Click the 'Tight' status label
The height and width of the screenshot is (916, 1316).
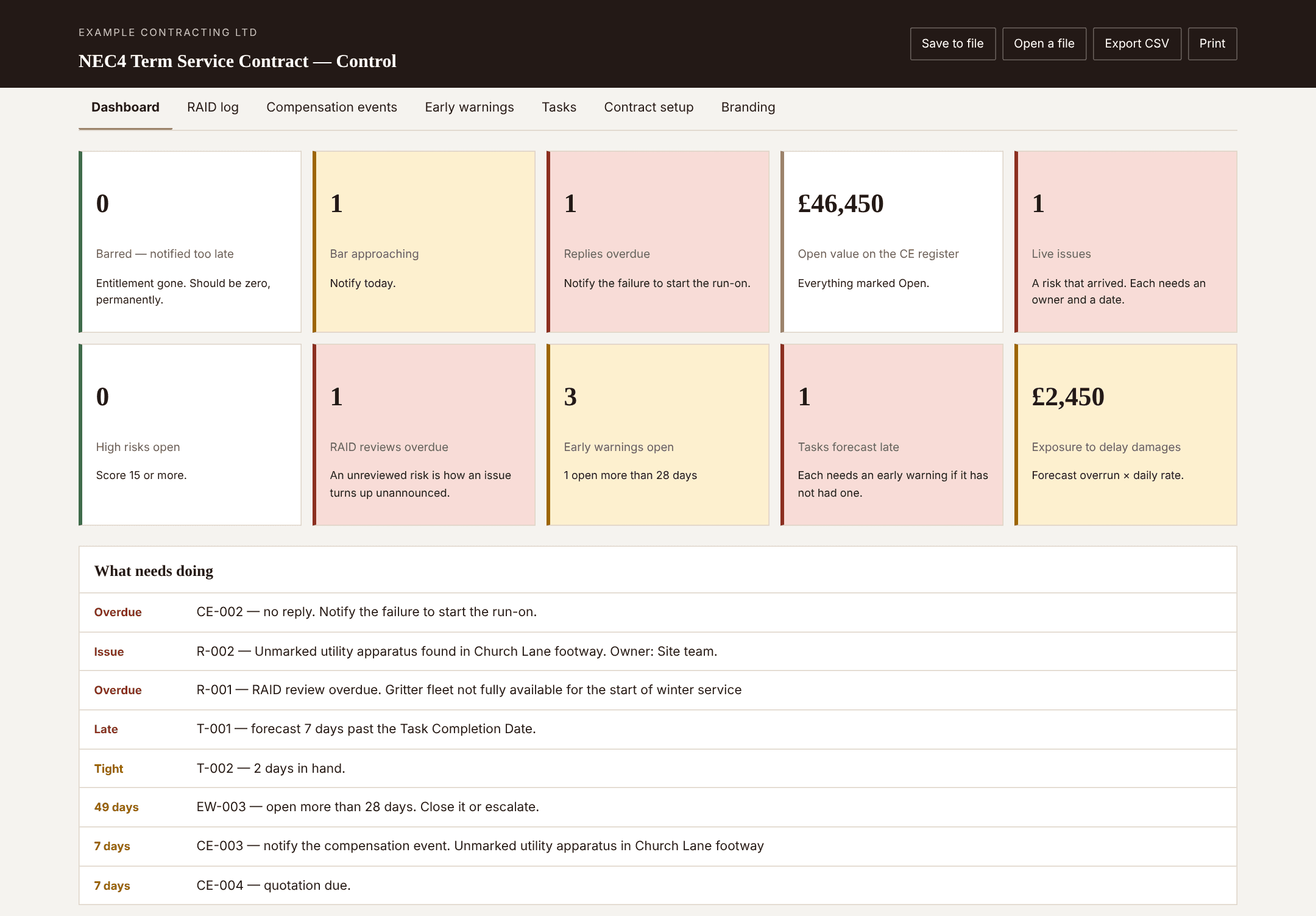pyautogui.click(x=108, y=769)
